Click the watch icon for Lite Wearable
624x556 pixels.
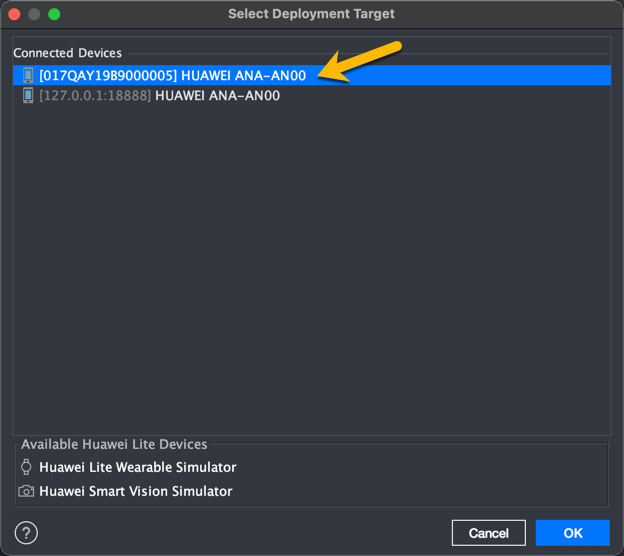click(26, 467)
